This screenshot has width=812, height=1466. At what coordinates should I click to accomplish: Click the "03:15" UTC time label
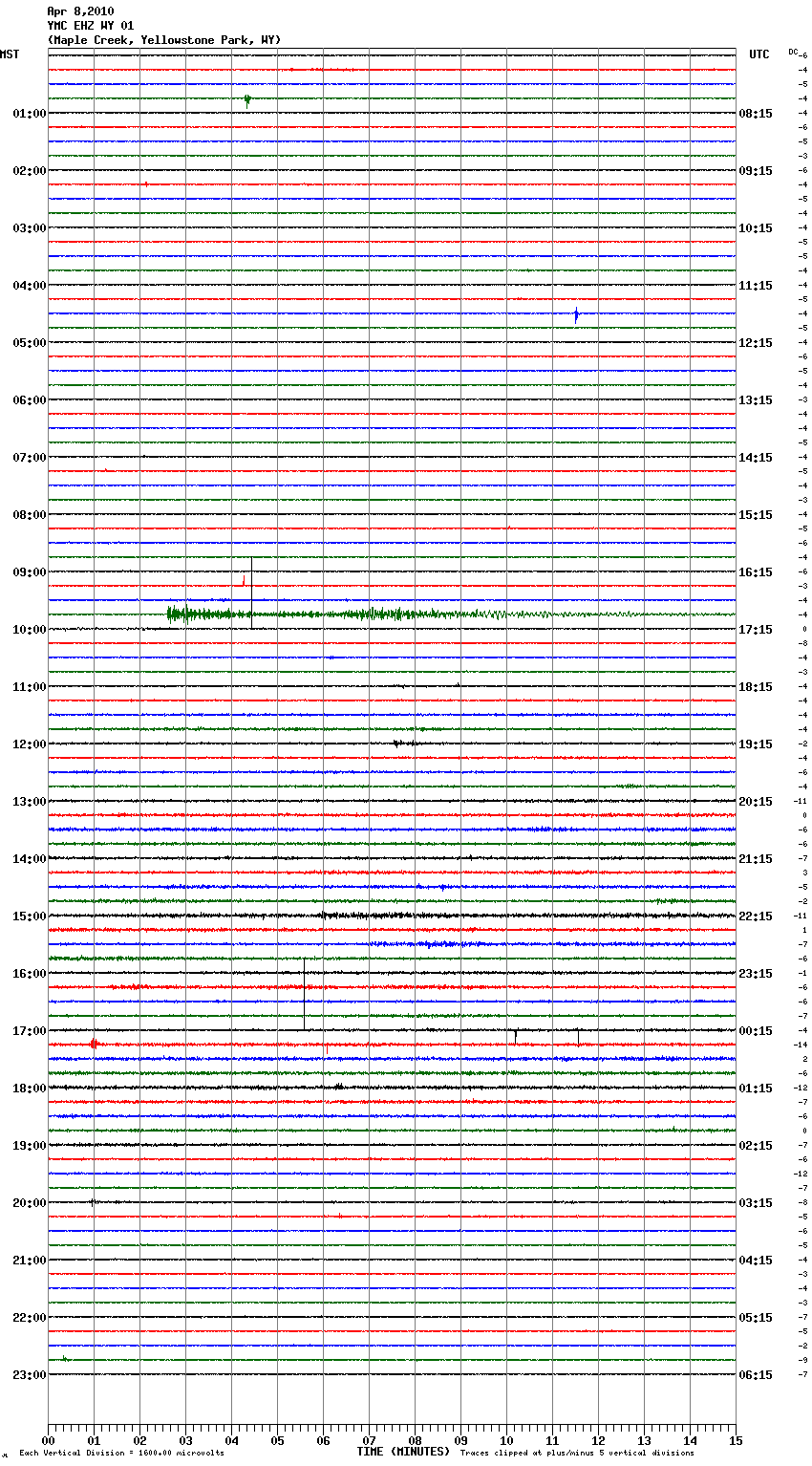[x=756, y=1203]
